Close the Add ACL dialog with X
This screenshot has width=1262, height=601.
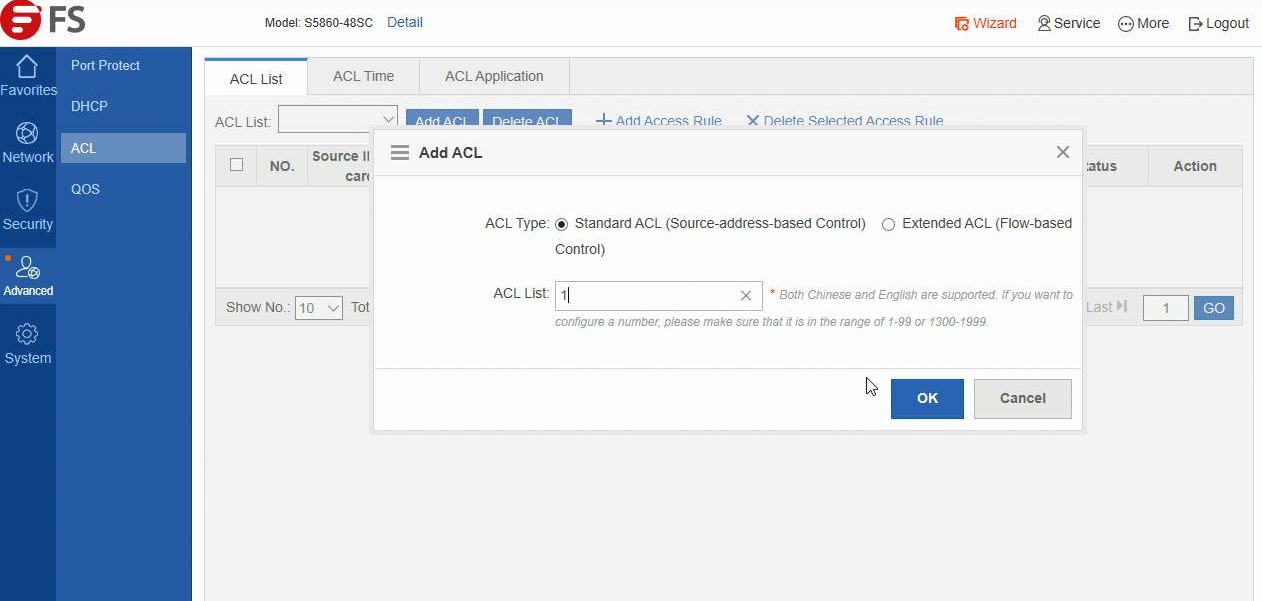(x=1063, y=152)
